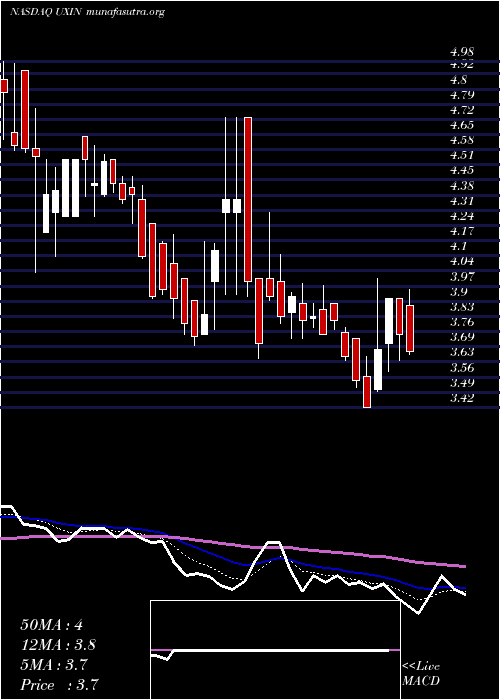Click the 3.76 price axis label
Image resolution: width=500 pixels, height=700 pixels.
click(462, 322)
